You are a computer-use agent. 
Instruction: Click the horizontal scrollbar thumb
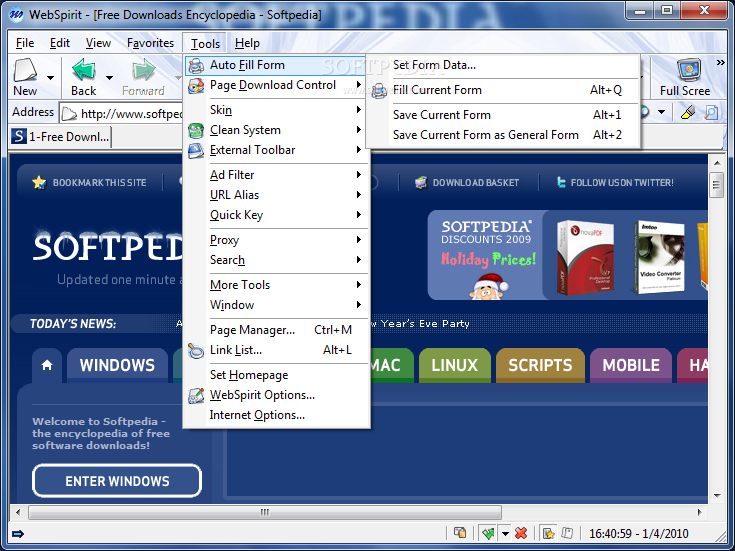(x=265, y=512)
